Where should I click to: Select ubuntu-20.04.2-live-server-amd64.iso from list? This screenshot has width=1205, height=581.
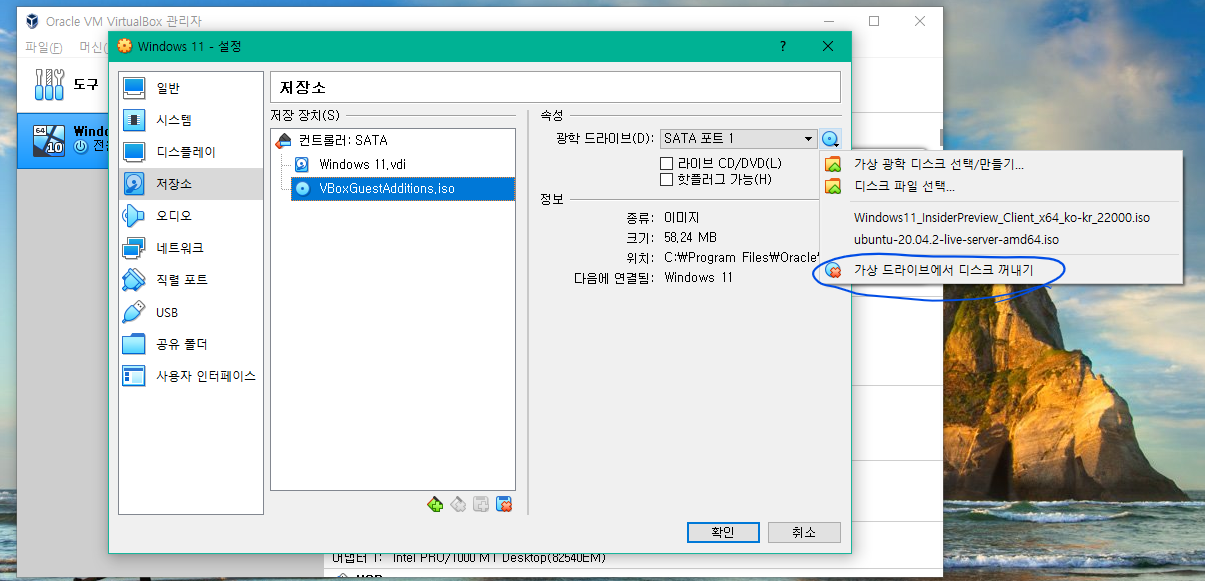point(1001,240)
